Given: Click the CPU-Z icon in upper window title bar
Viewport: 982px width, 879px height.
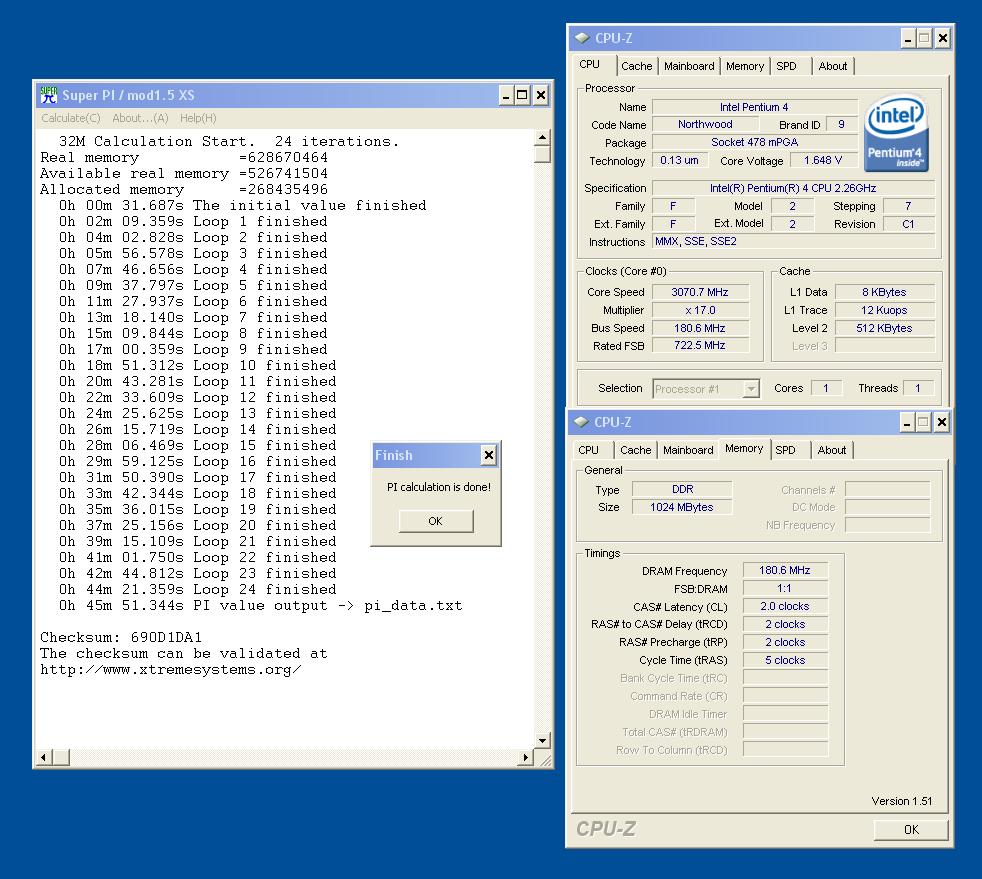Looking at the screenshot, I should [x=582, y=38].
